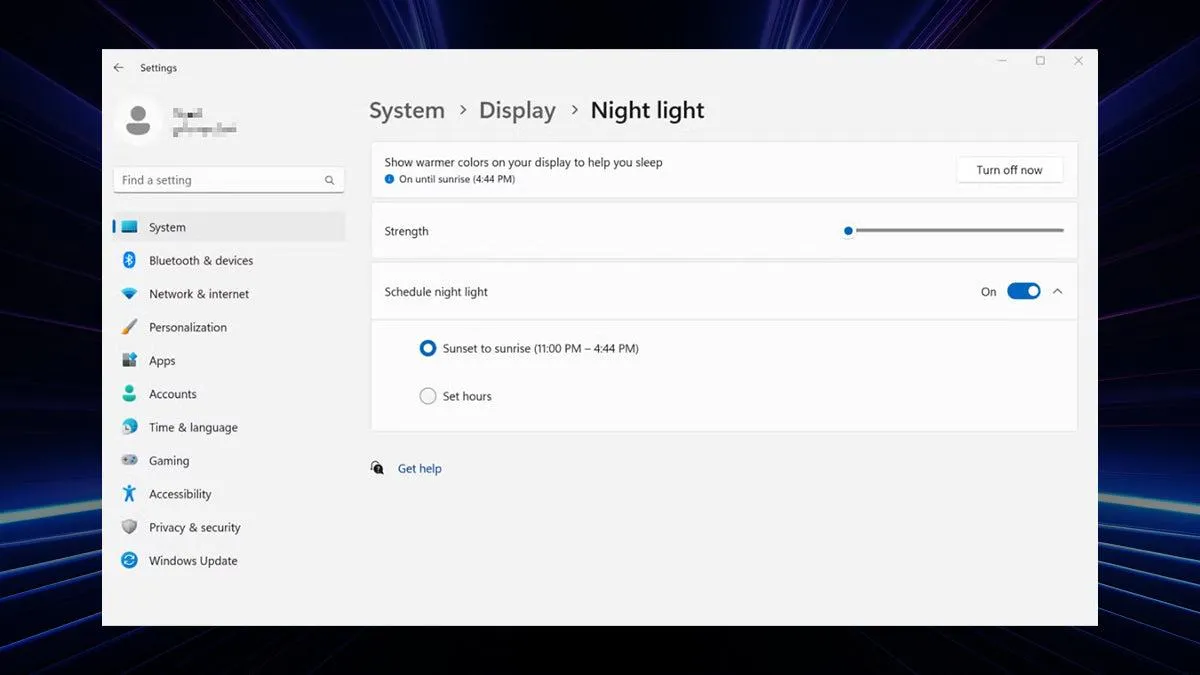The height and width of the screenshot is (675, 1200).
Task: Open the Get help link
Action: 419,468
